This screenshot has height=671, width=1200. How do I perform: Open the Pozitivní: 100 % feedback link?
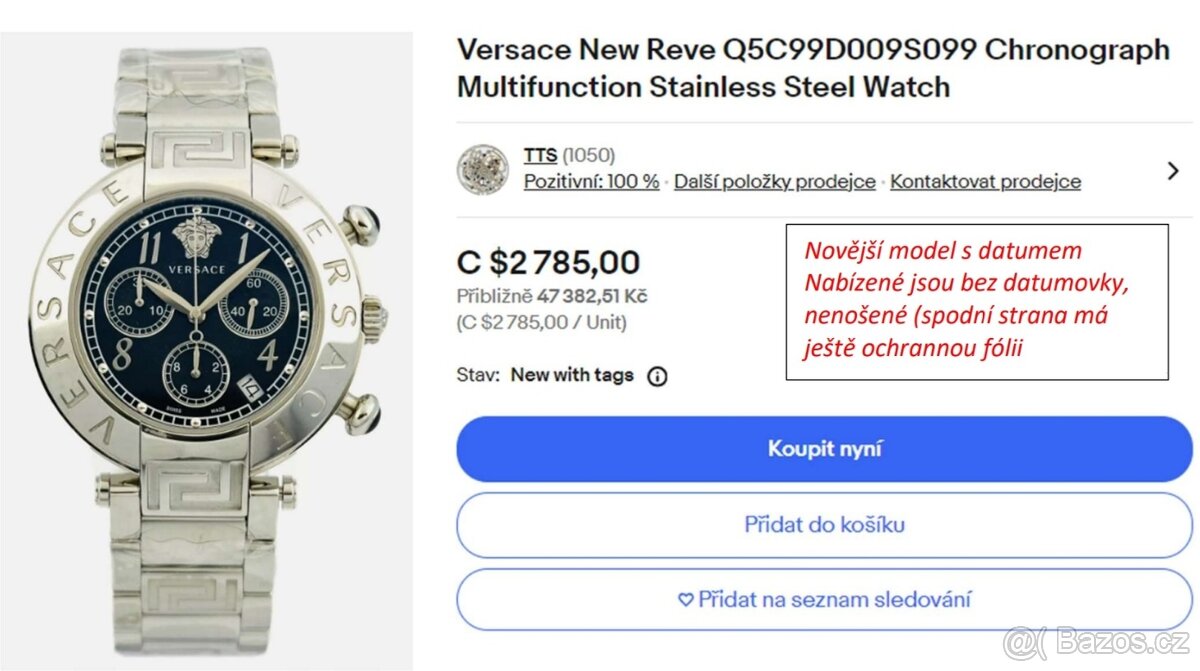click(591, 182)
